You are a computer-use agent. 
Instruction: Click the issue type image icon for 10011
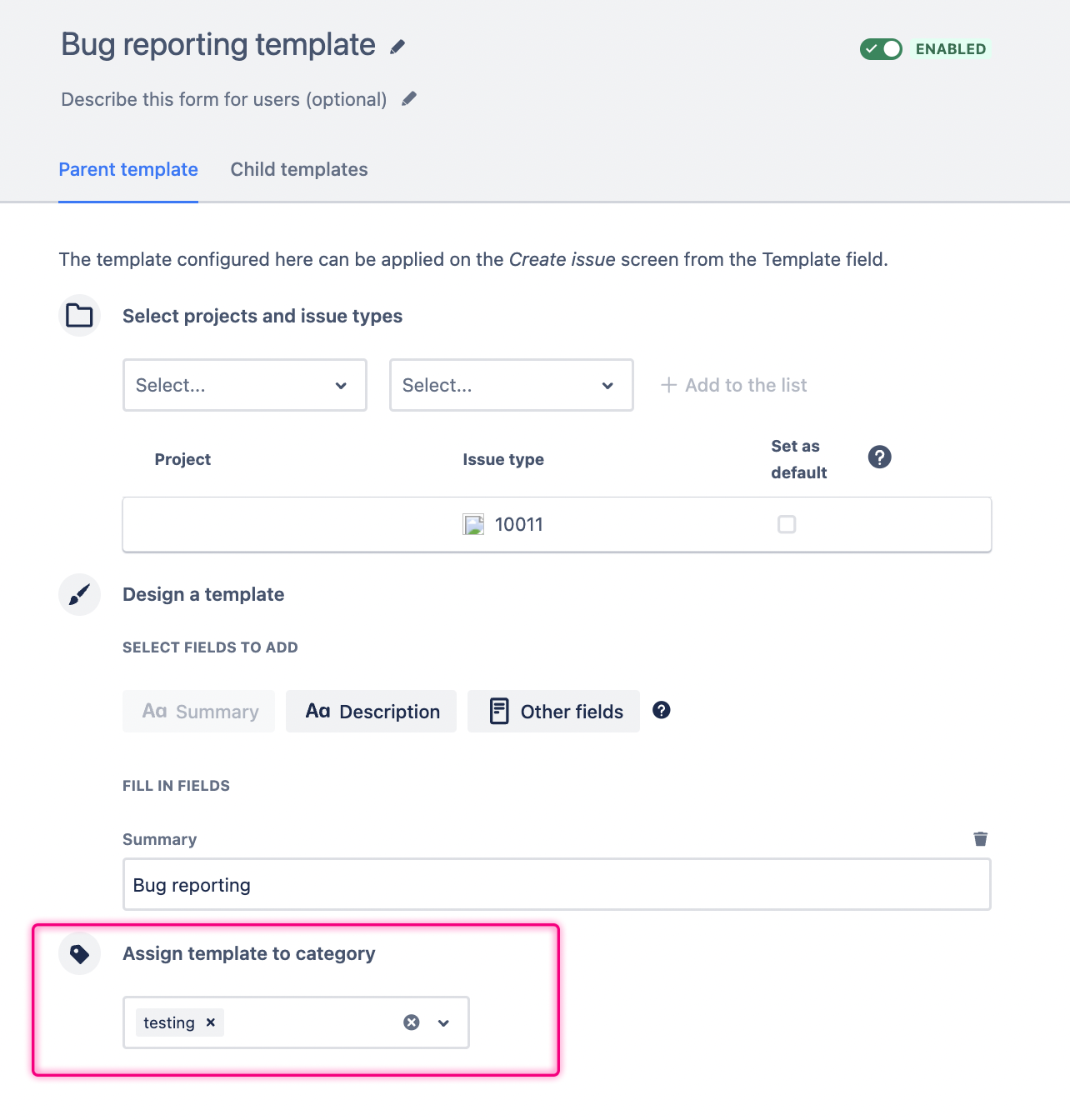point(473,524)
